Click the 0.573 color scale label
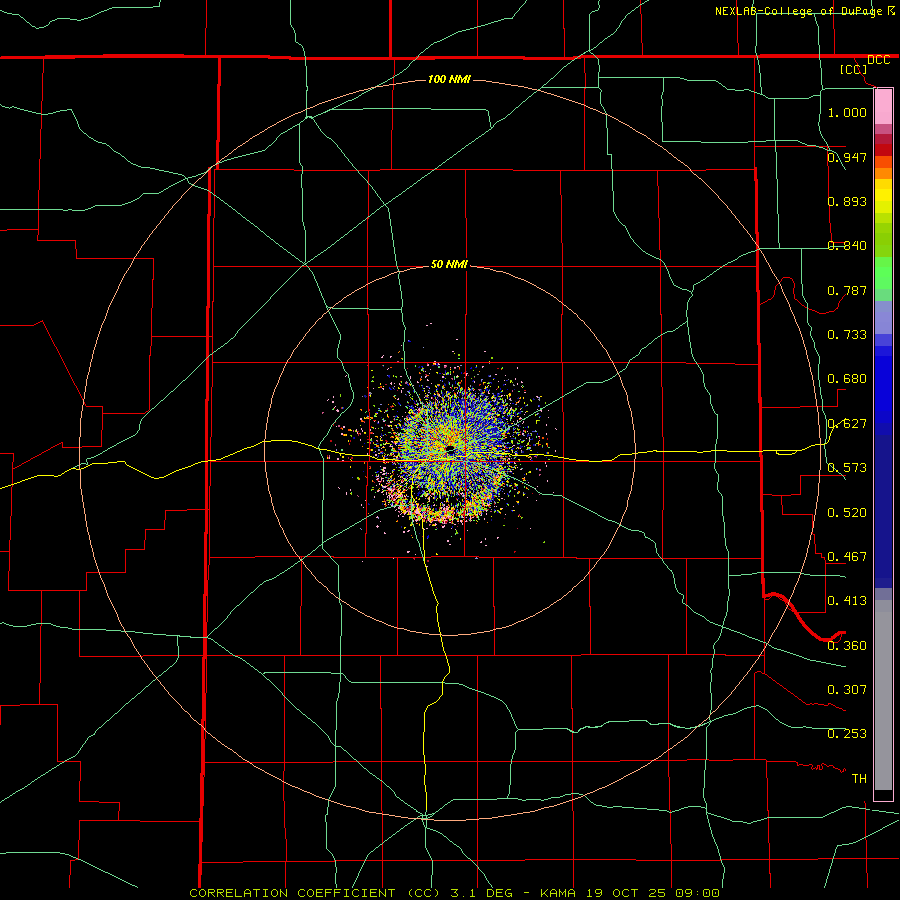Image resolution: width=900 pixels, height=900 pixels. coord(847,467)
